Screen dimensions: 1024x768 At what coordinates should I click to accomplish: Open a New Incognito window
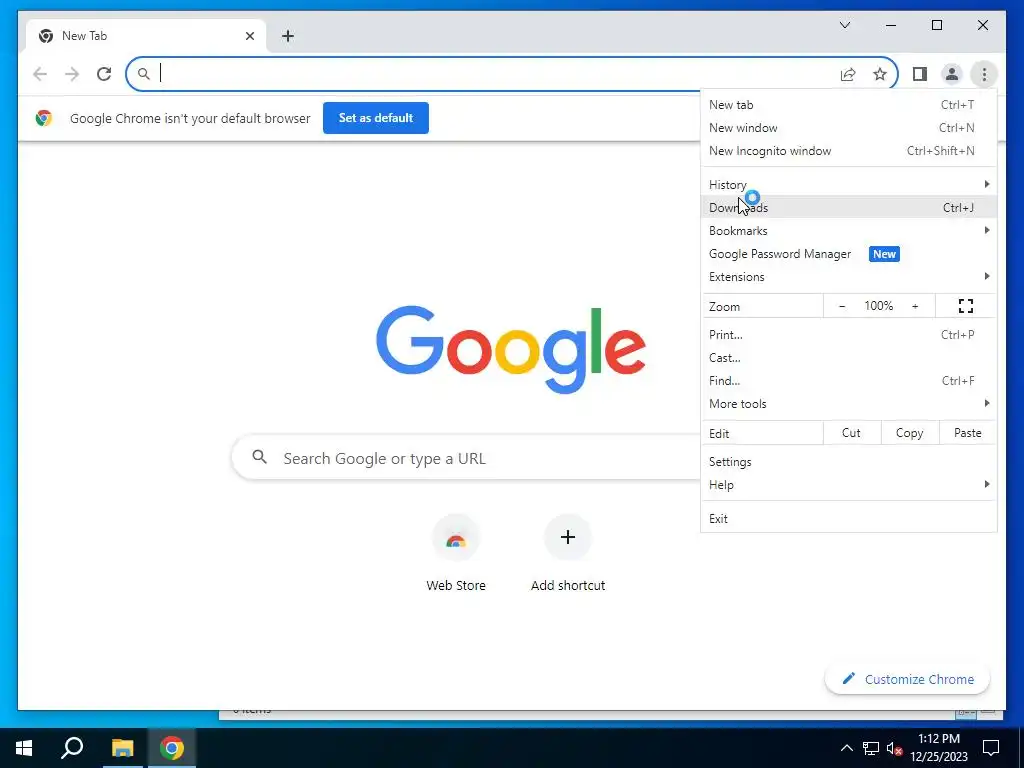coord(848,151)
